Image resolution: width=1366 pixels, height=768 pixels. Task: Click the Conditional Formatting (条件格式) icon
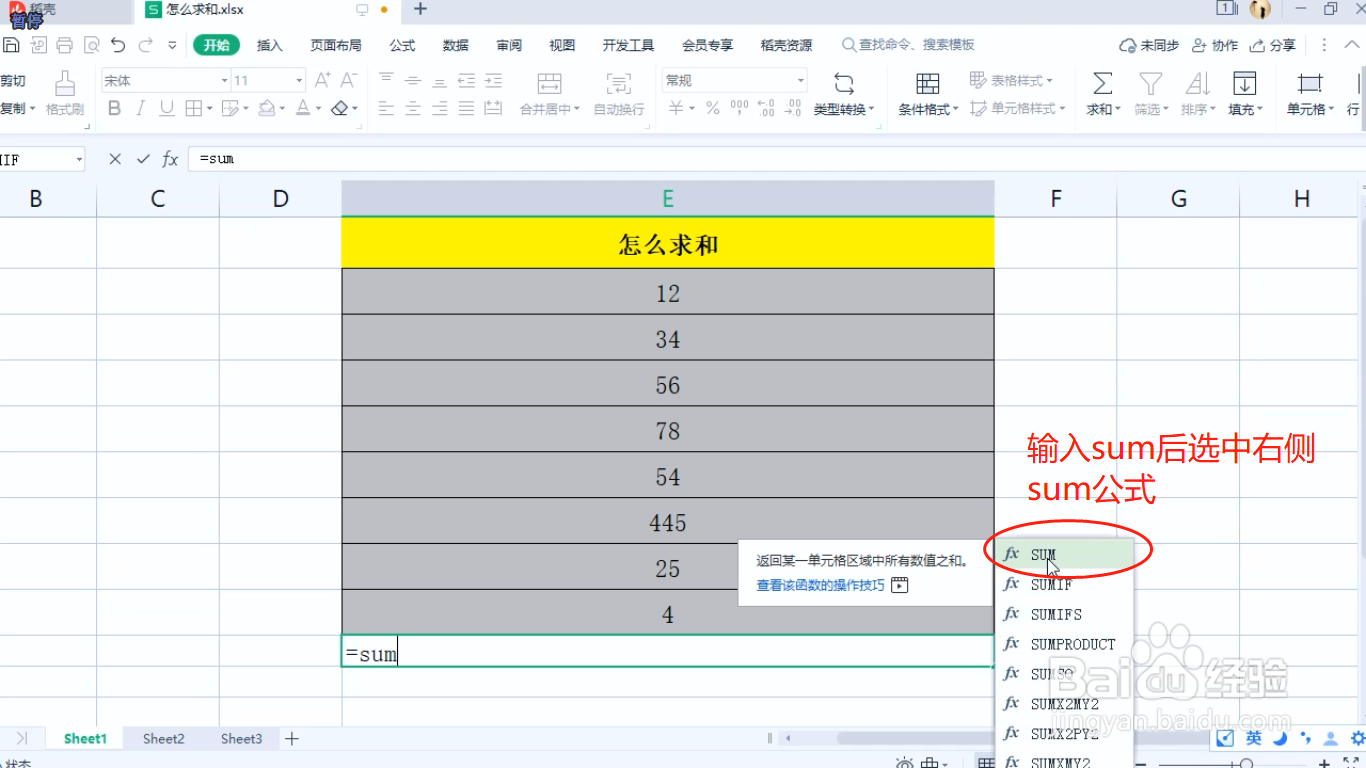point(928,83)
